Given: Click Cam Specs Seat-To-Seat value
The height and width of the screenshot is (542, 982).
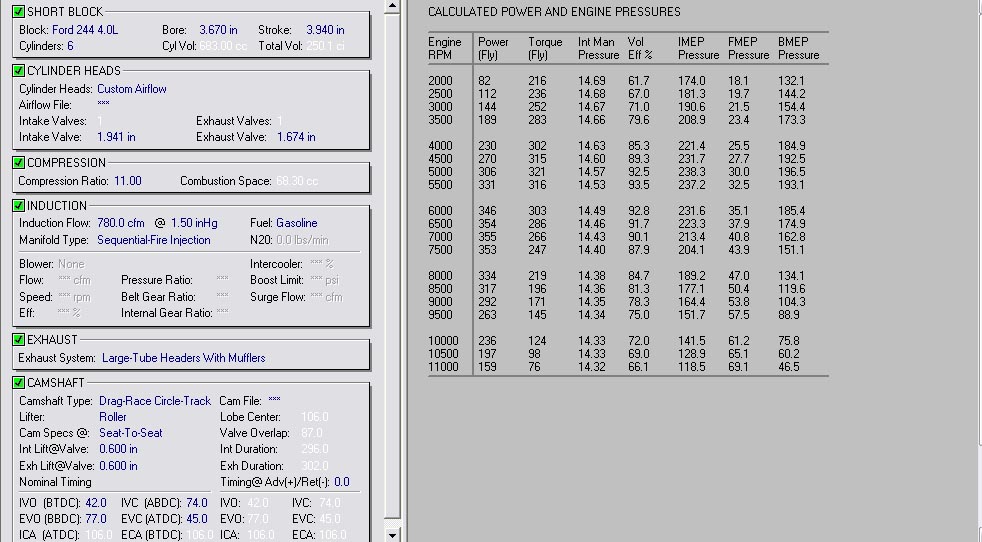Looking at the screenshot, I should pos(131,433).
